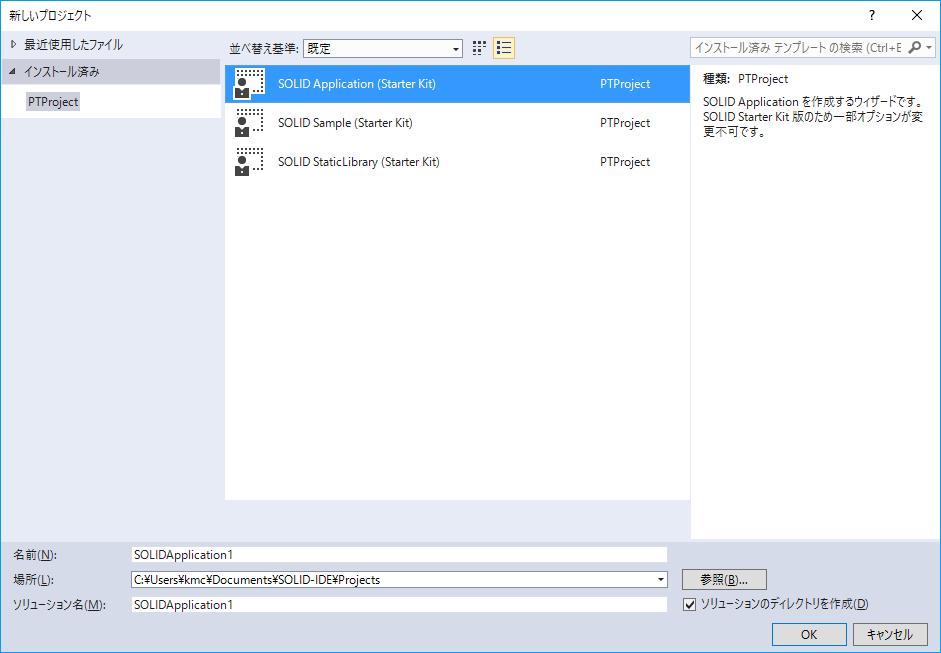Open the location path dropdown
The height and width of the screenshot is (653, 941).
pyautogui.click(x=660, y=579)
